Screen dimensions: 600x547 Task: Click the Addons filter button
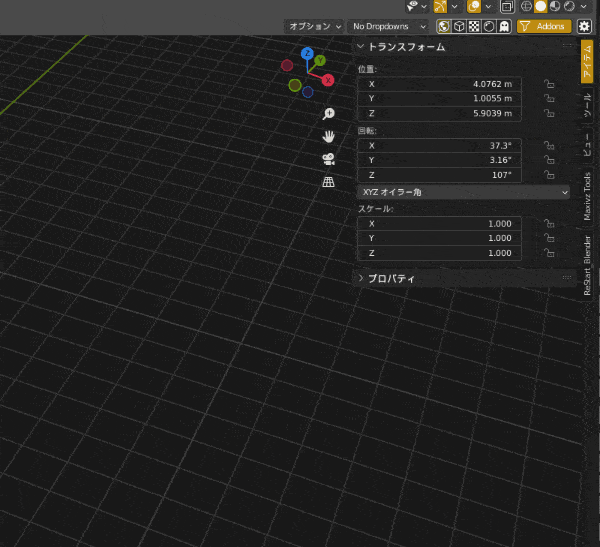[x=544, y=26]
